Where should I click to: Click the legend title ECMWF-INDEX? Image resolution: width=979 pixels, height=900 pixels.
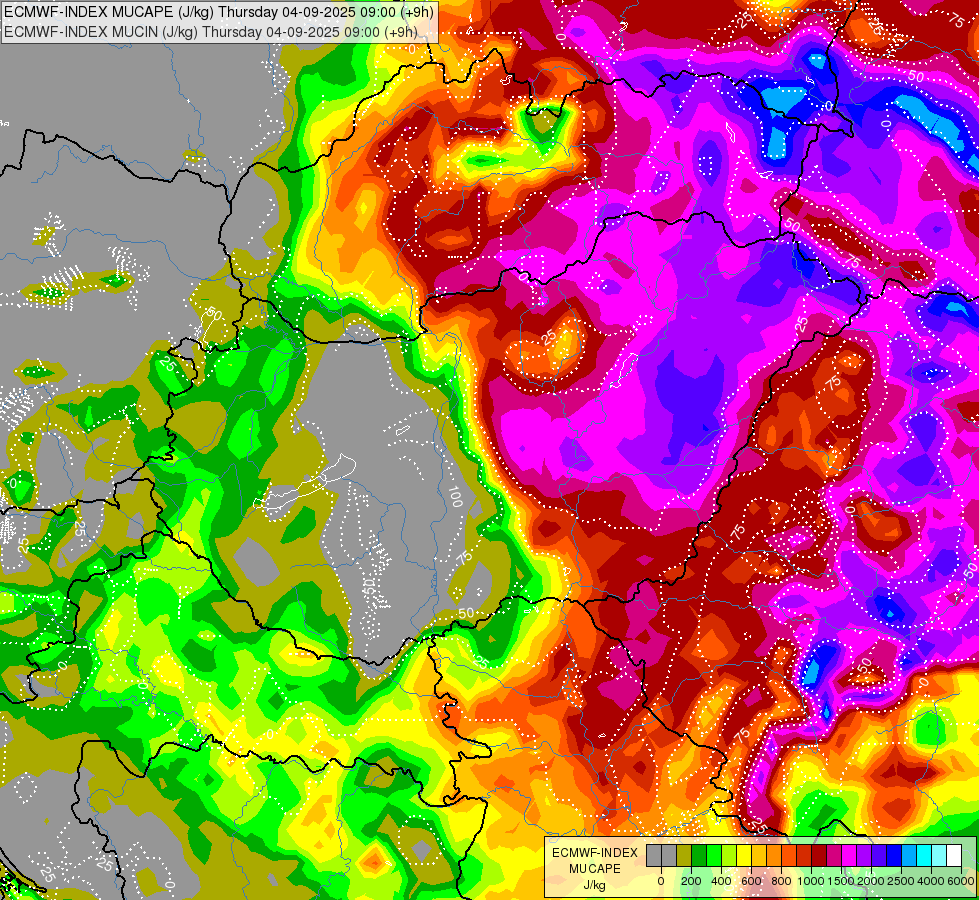(595, 853)
